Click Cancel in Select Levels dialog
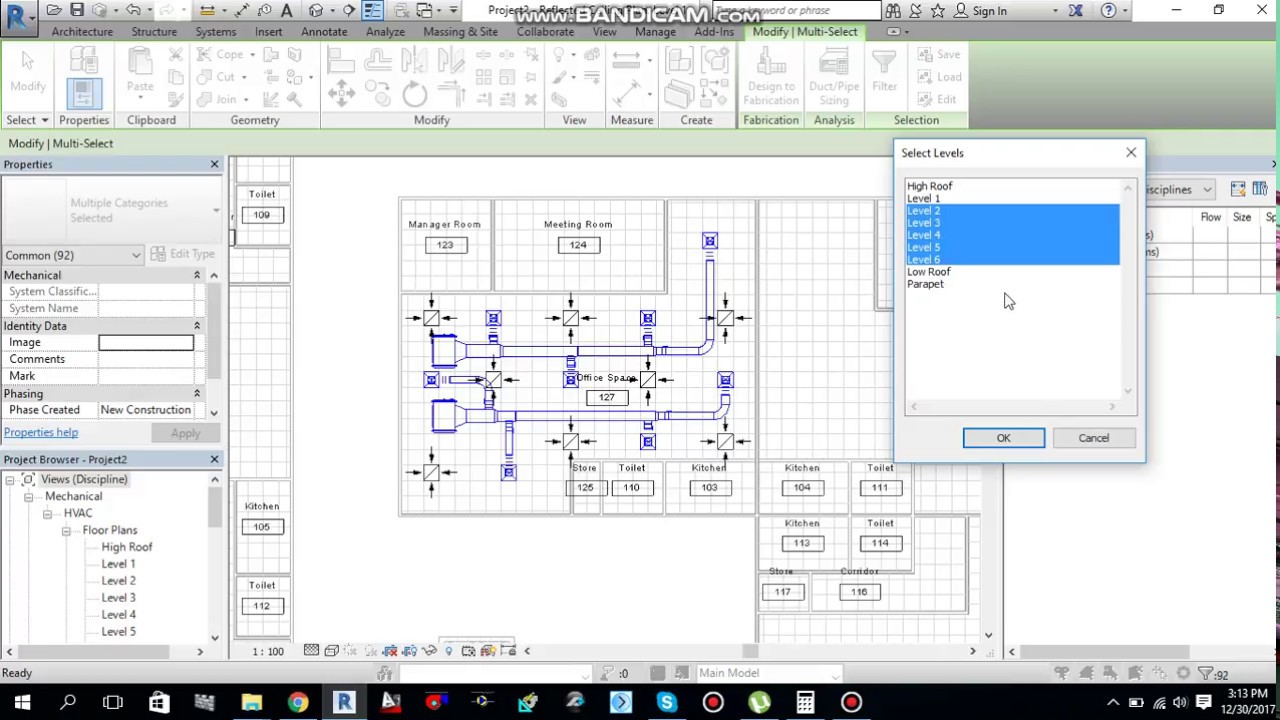This screenshot has width=1280, height=720. (x=1094, y=438)
